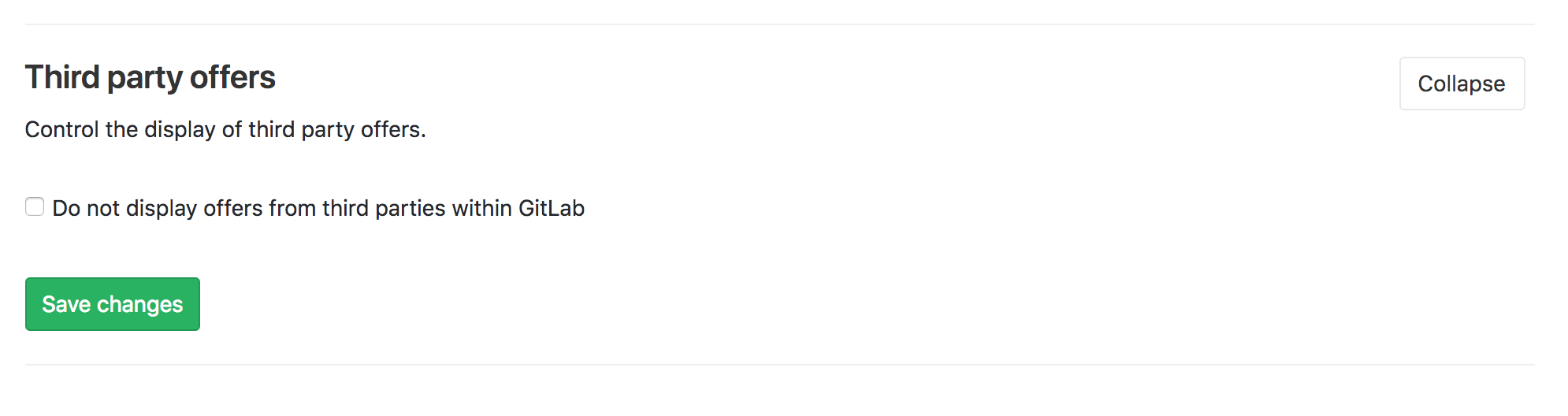Screen dimensions: 1568x416
Task: Click the Third party offers heading
Action: coord(150,77)
